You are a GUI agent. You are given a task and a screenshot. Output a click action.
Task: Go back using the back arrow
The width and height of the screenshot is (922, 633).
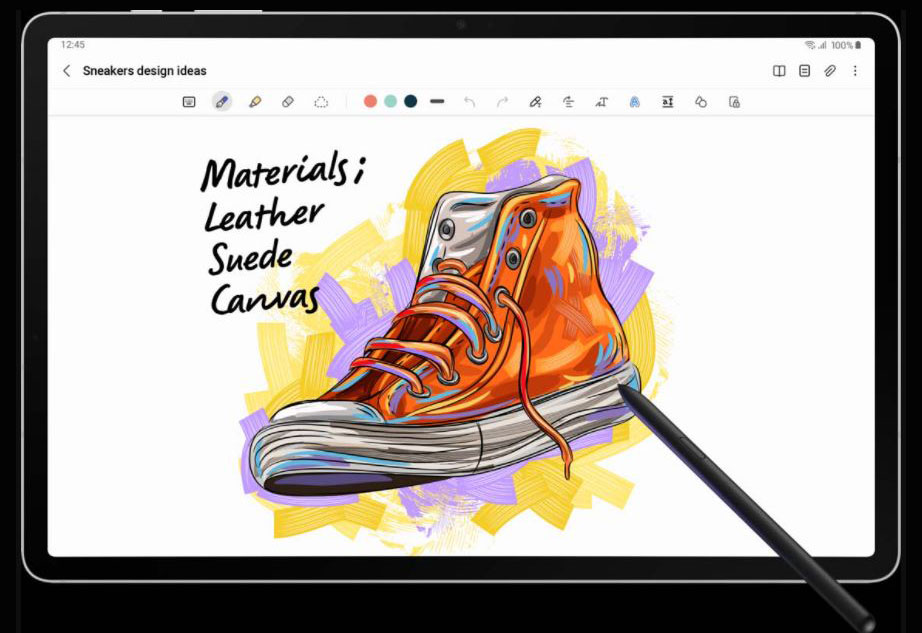(67, 71)
